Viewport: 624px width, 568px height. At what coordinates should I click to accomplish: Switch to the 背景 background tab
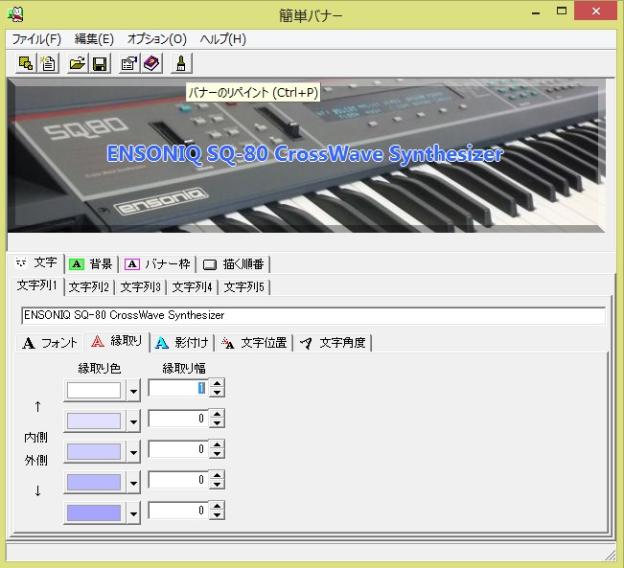point(91,264)
